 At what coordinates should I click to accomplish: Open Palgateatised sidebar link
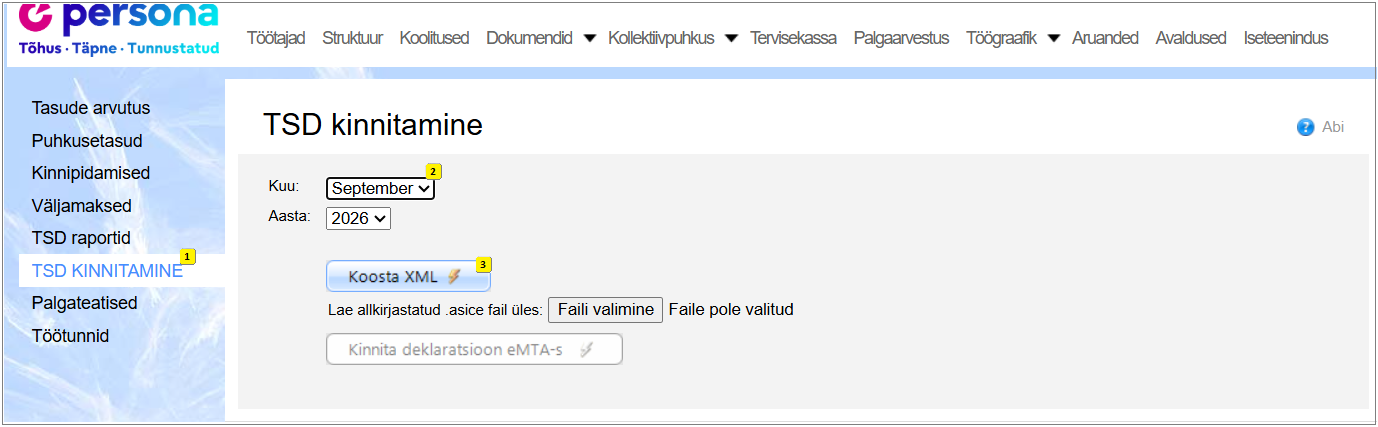pyautogui.click(x=84, y=303)
